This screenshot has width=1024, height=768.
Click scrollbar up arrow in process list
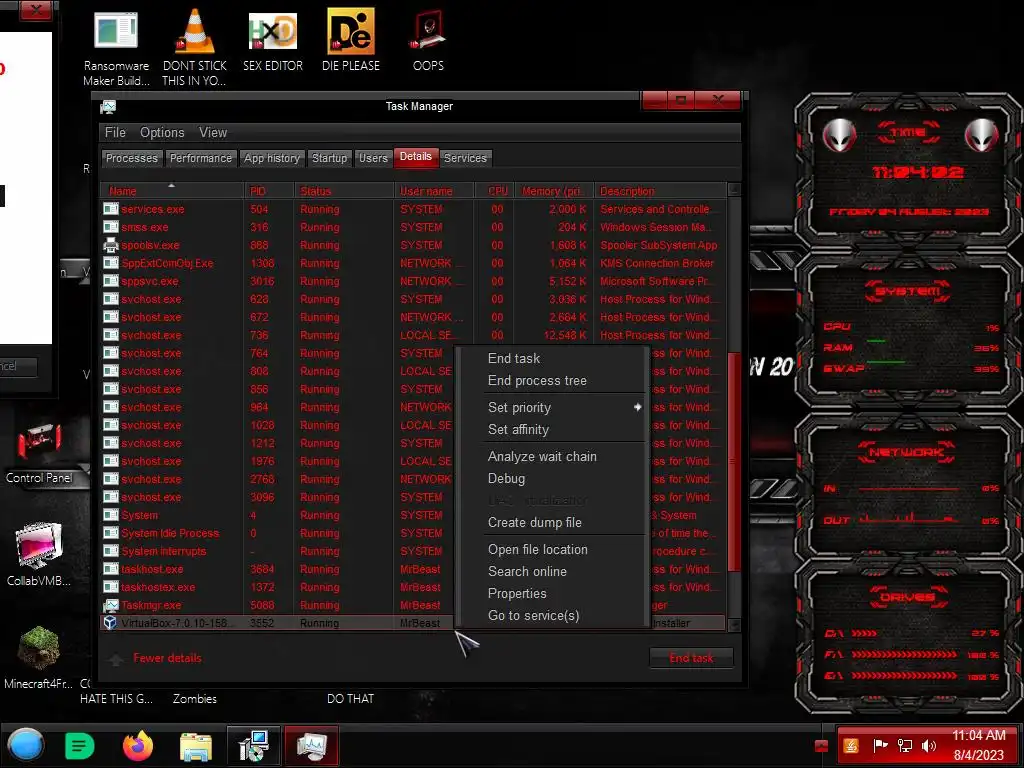coord(734,190)
